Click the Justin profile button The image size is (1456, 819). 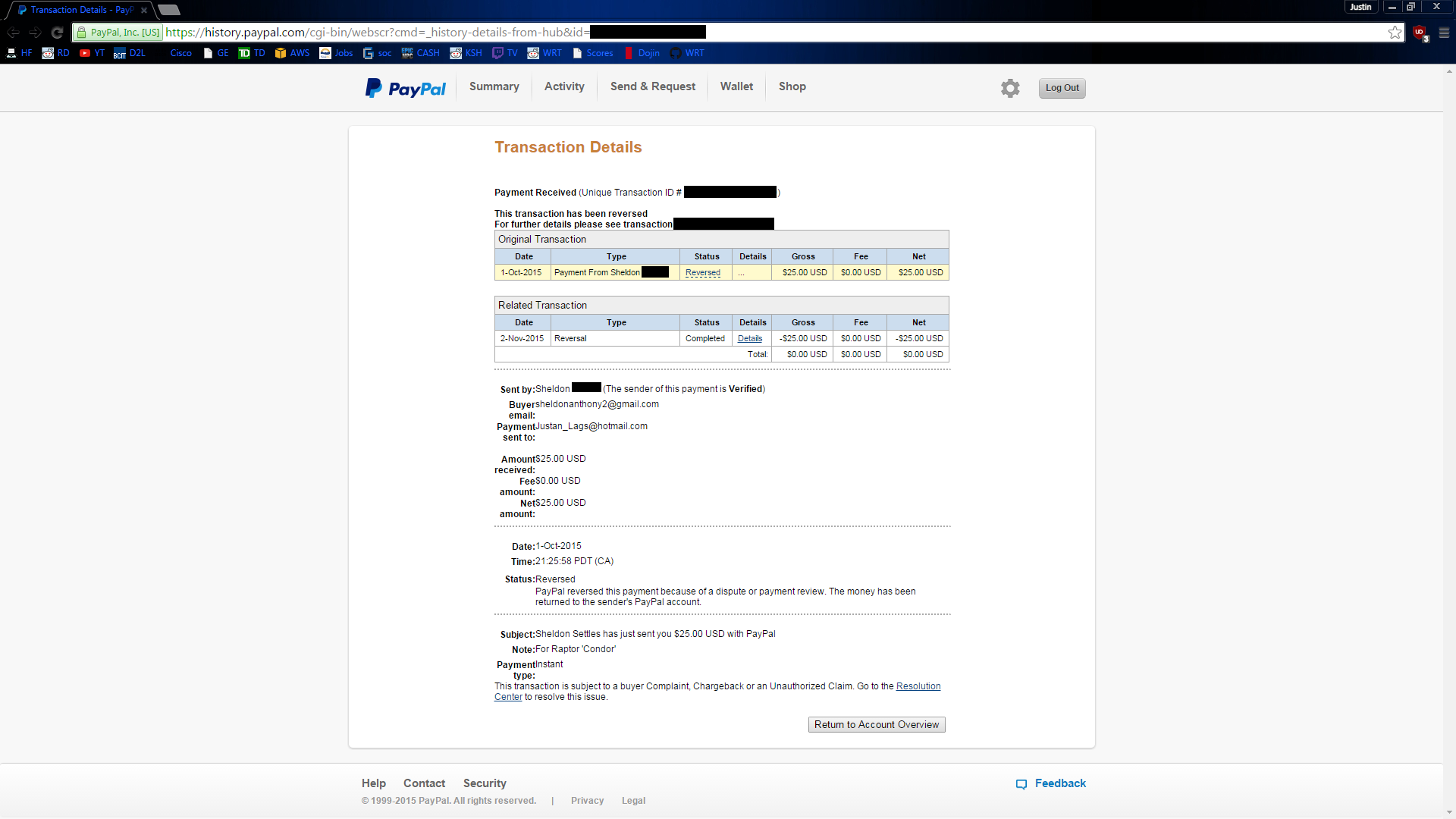click(x=1360, y=7)
